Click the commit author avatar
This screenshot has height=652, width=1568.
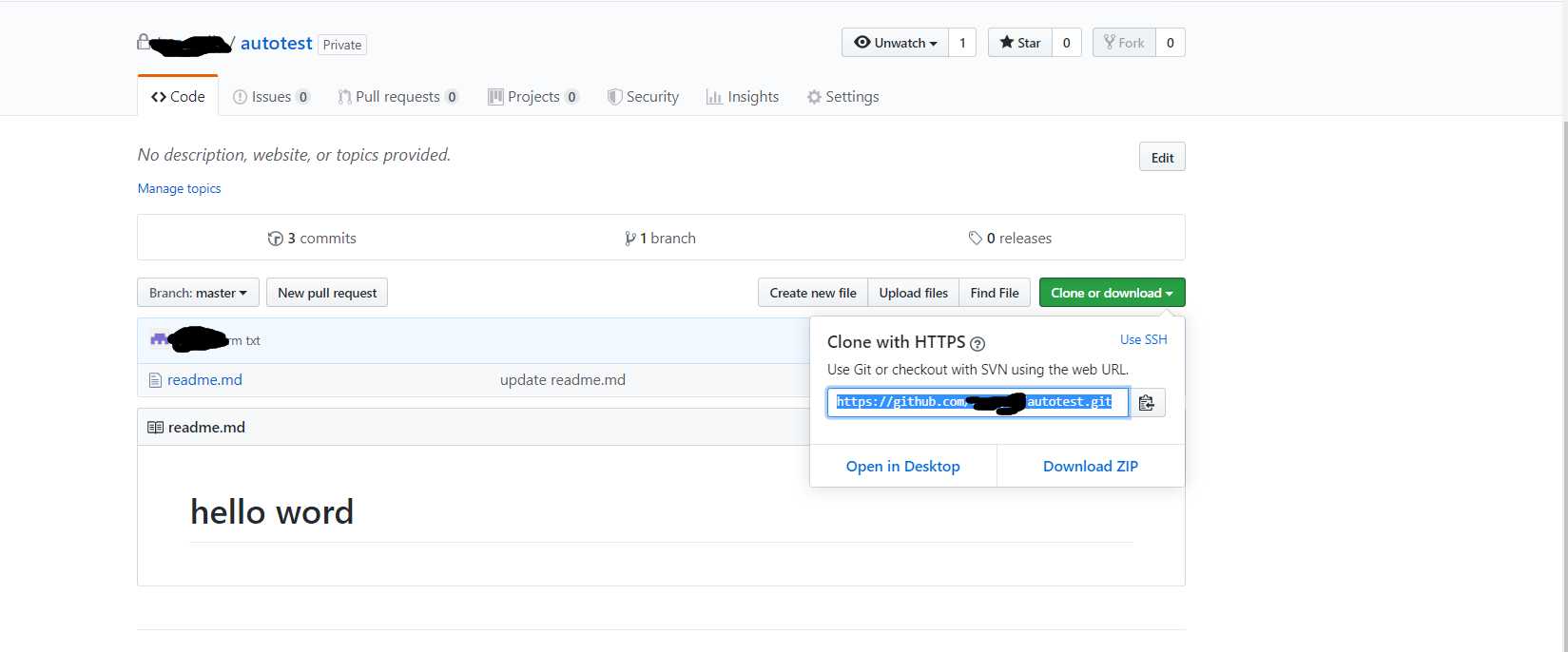[x=159, y=339]
